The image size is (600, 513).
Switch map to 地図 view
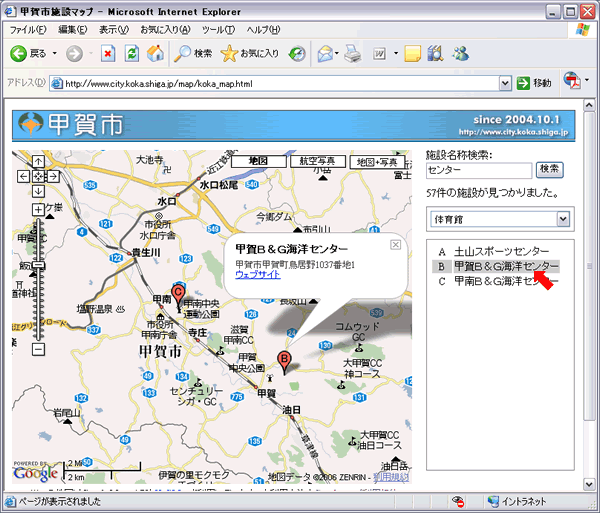259,161
